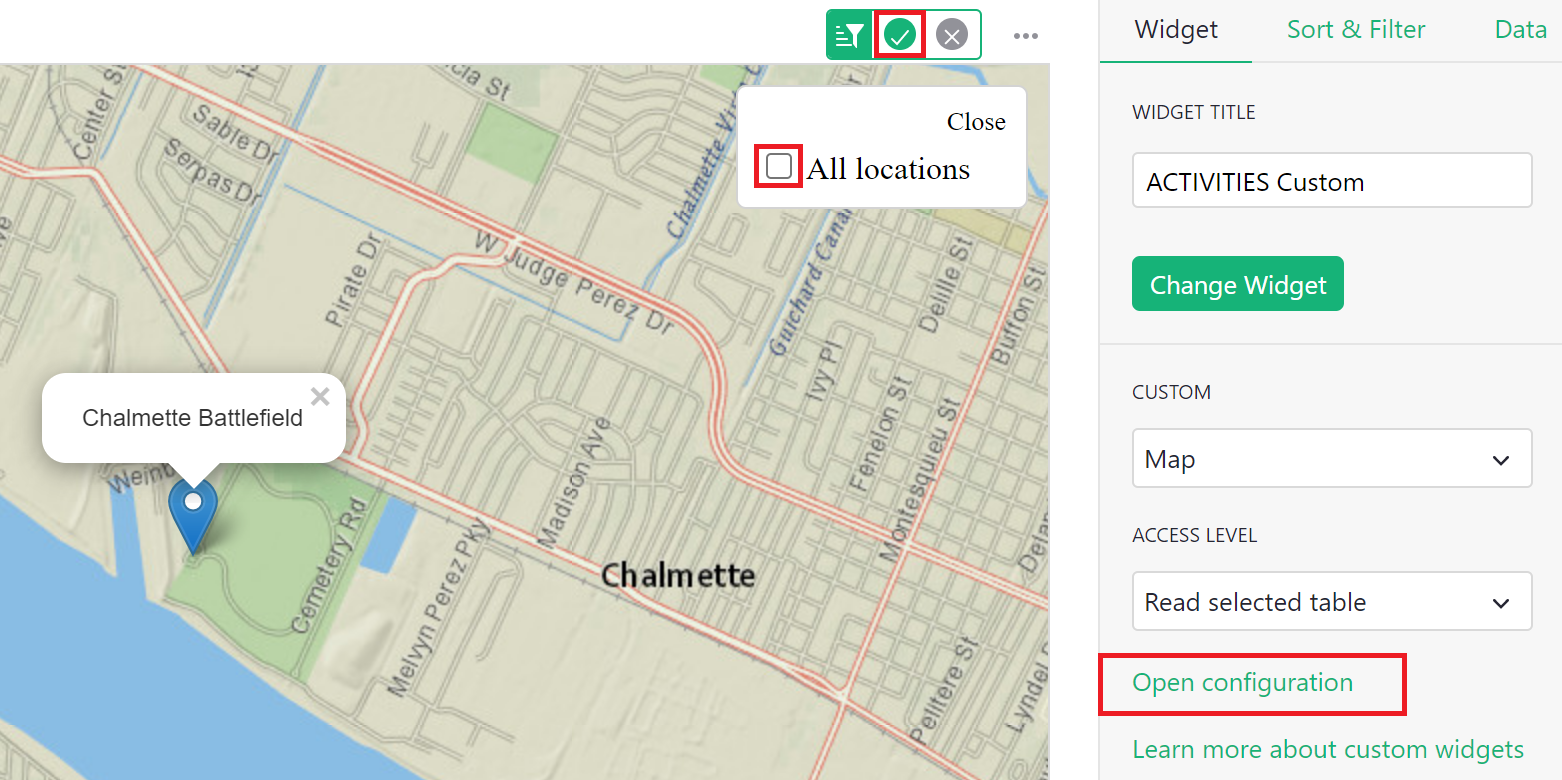Enable the All locations checkbox
Screen dimensions: 1562x780
click(x=779, y=167)
